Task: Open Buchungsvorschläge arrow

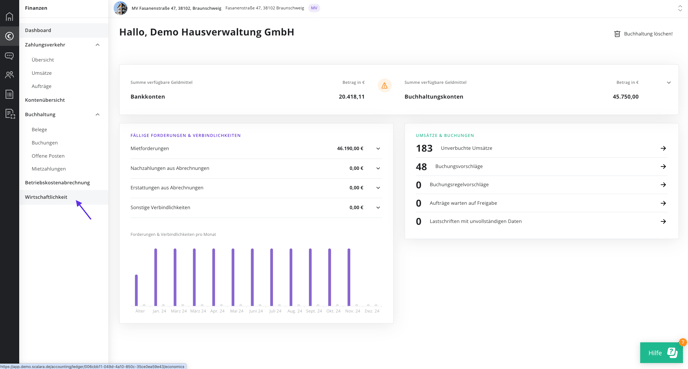Action: point(663,167)
